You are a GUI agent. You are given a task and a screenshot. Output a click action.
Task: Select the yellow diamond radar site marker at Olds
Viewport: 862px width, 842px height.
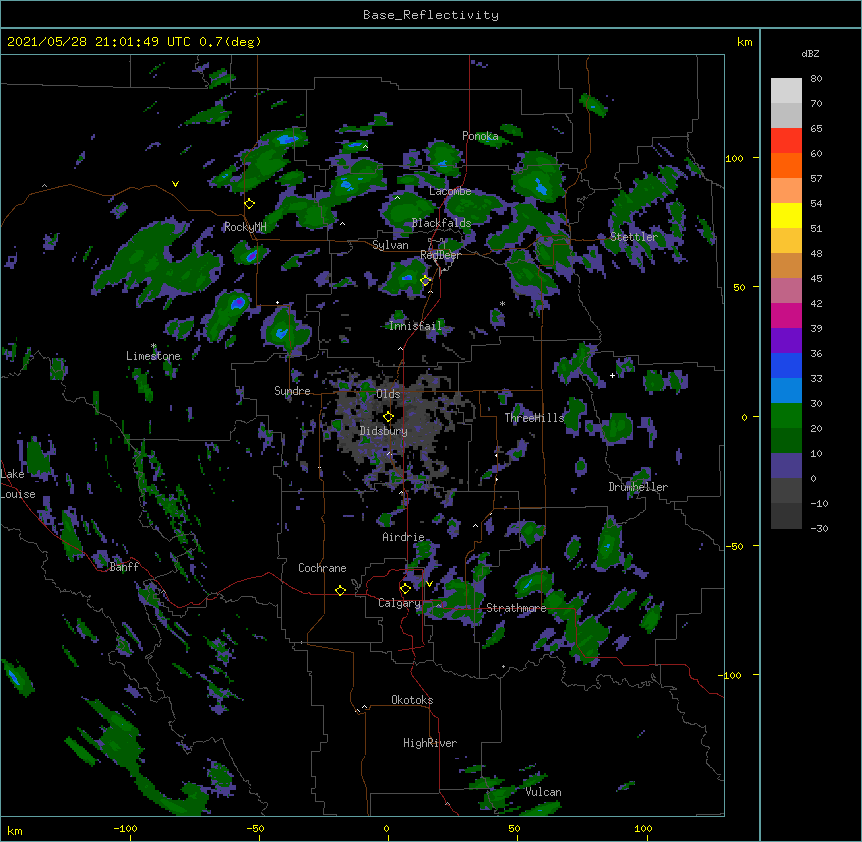coord(389,417)
